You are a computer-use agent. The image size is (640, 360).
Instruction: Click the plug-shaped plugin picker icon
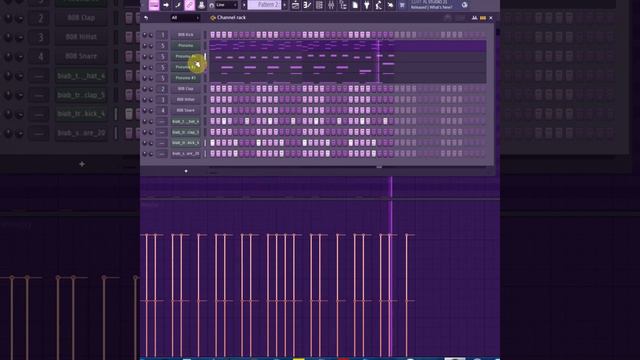point(367,5)
